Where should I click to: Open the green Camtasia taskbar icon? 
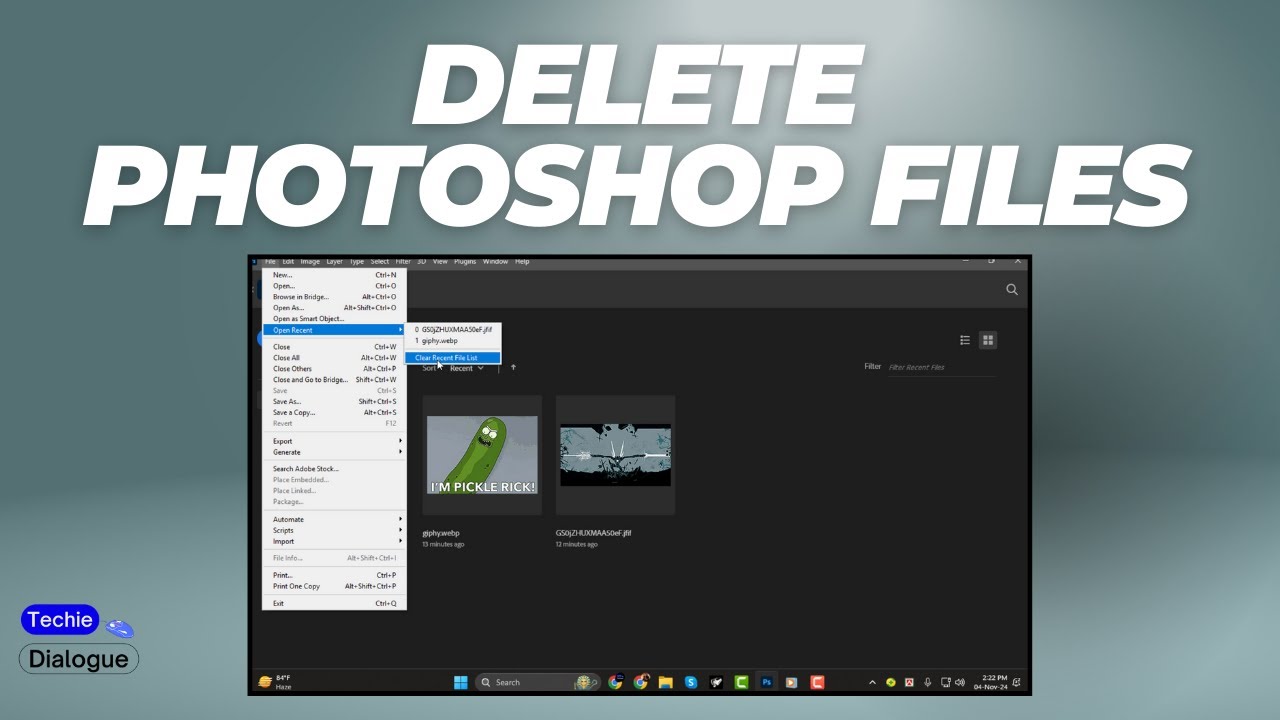742,682
